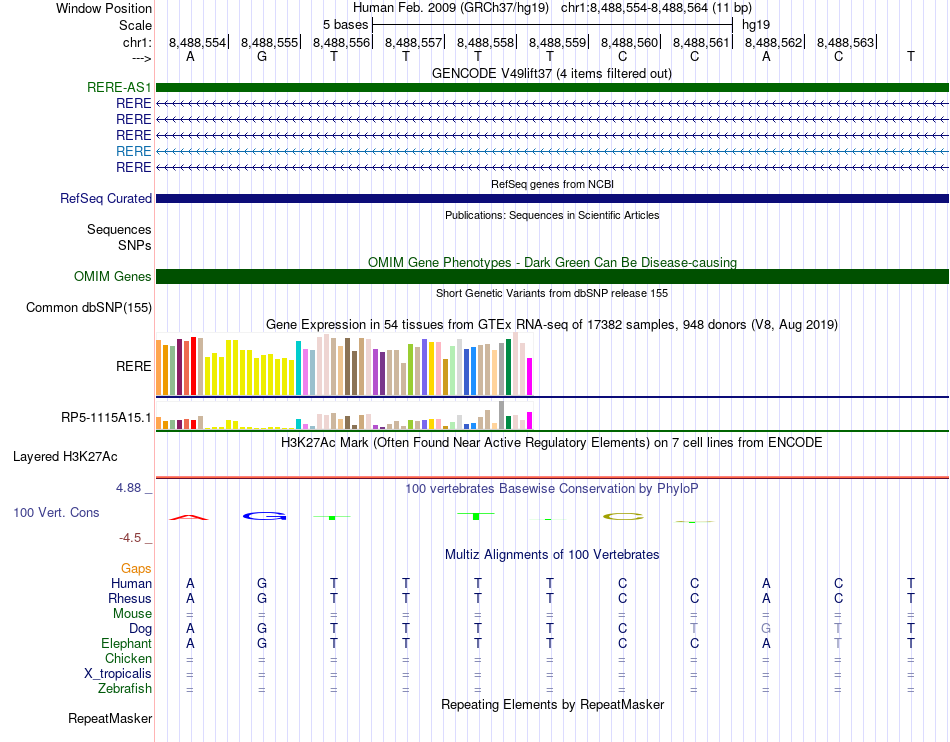
Task: Click the Dog alignment row label
Action: (140, 629)
